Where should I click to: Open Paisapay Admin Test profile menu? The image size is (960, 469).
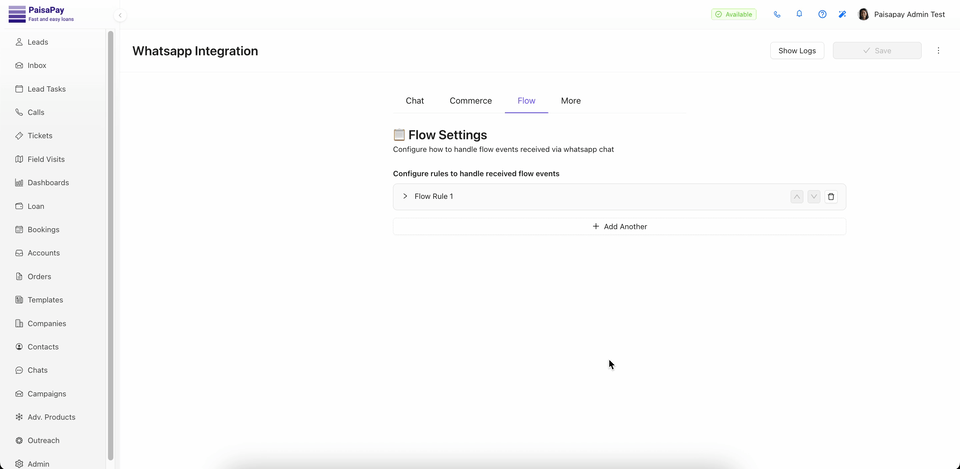(901, 14)
